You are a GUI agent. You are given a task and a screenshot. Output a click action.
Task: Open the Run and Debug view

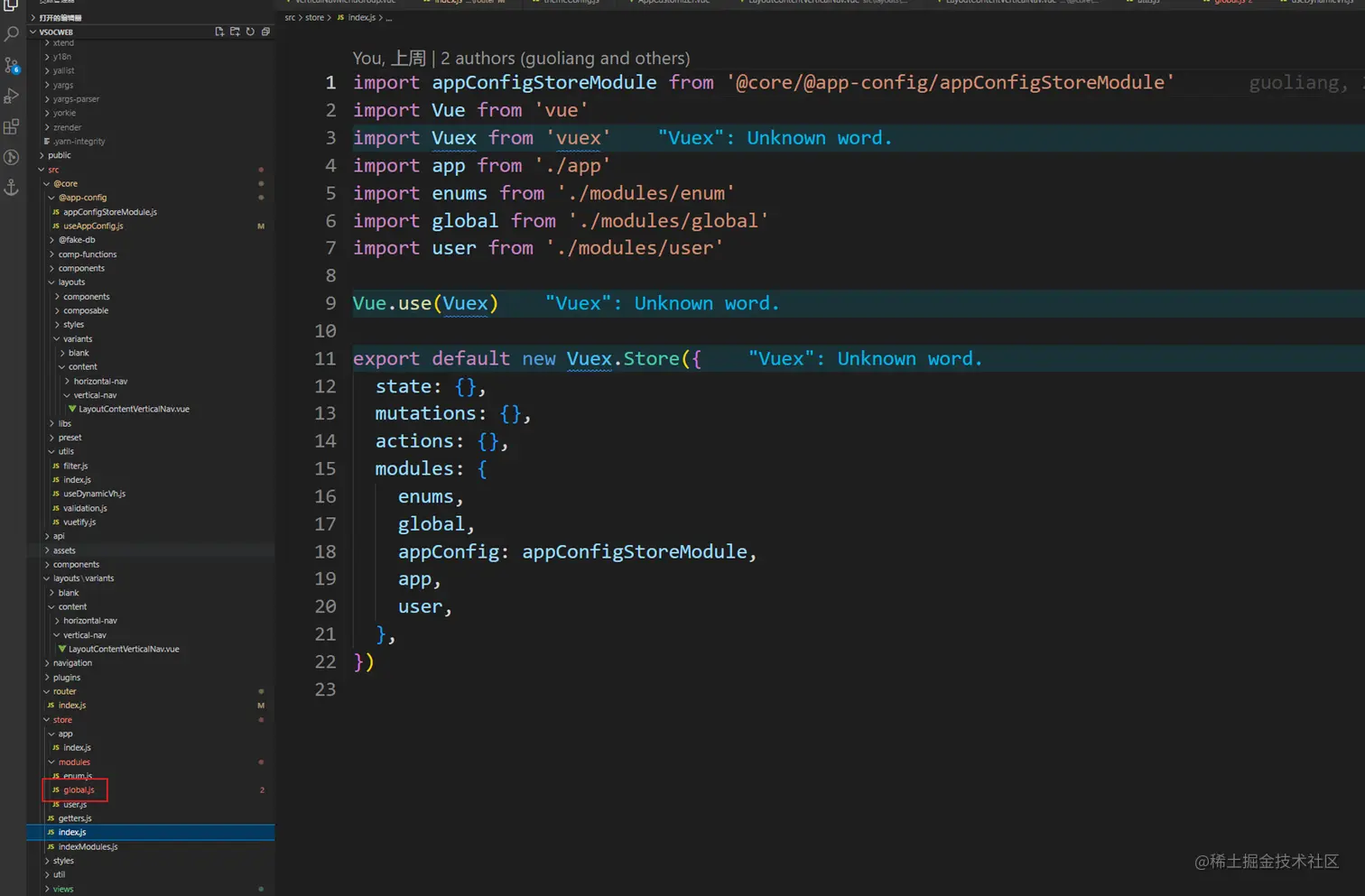(x=12, y=96)
